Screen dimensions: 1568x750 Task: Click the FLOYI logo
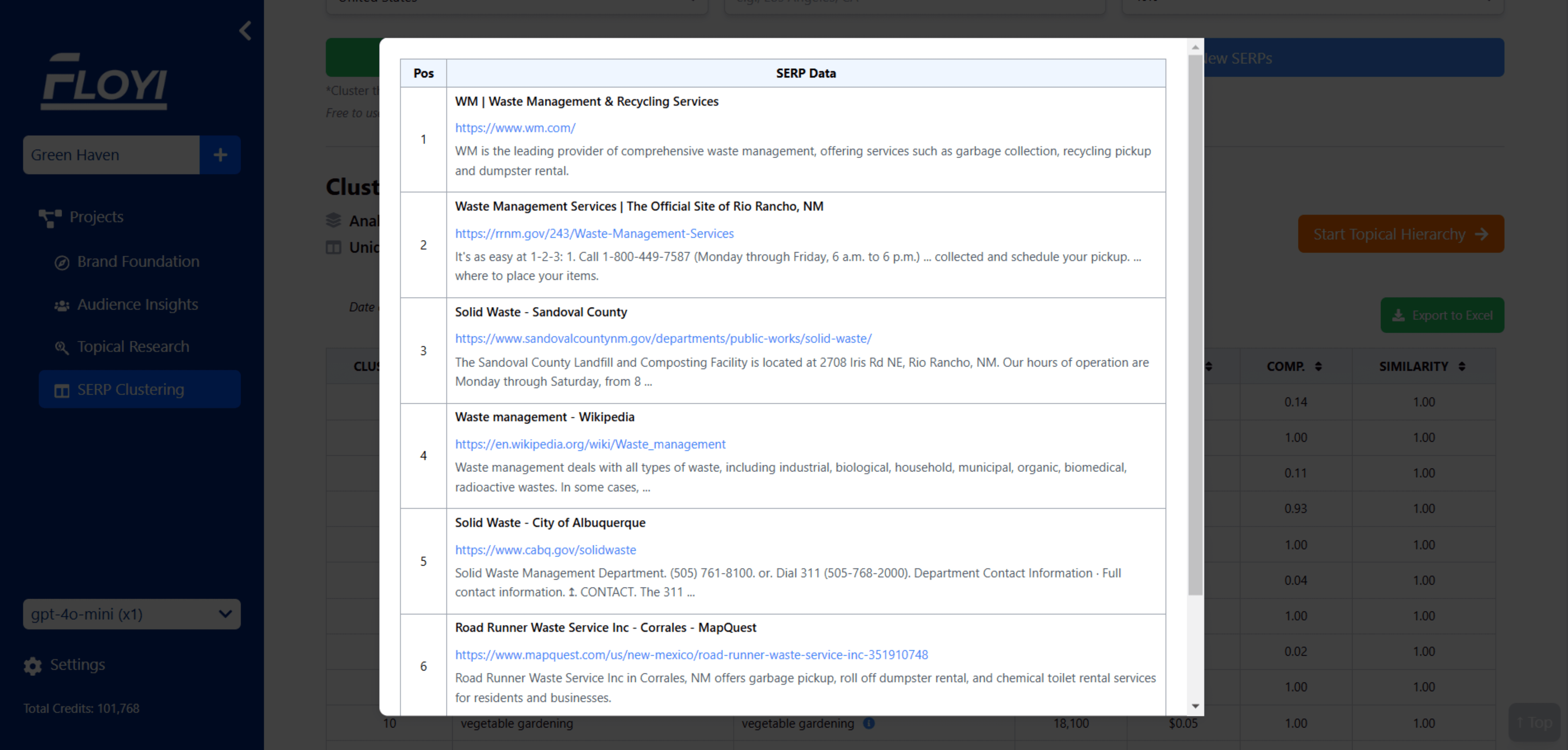click(x=104, y=81)
